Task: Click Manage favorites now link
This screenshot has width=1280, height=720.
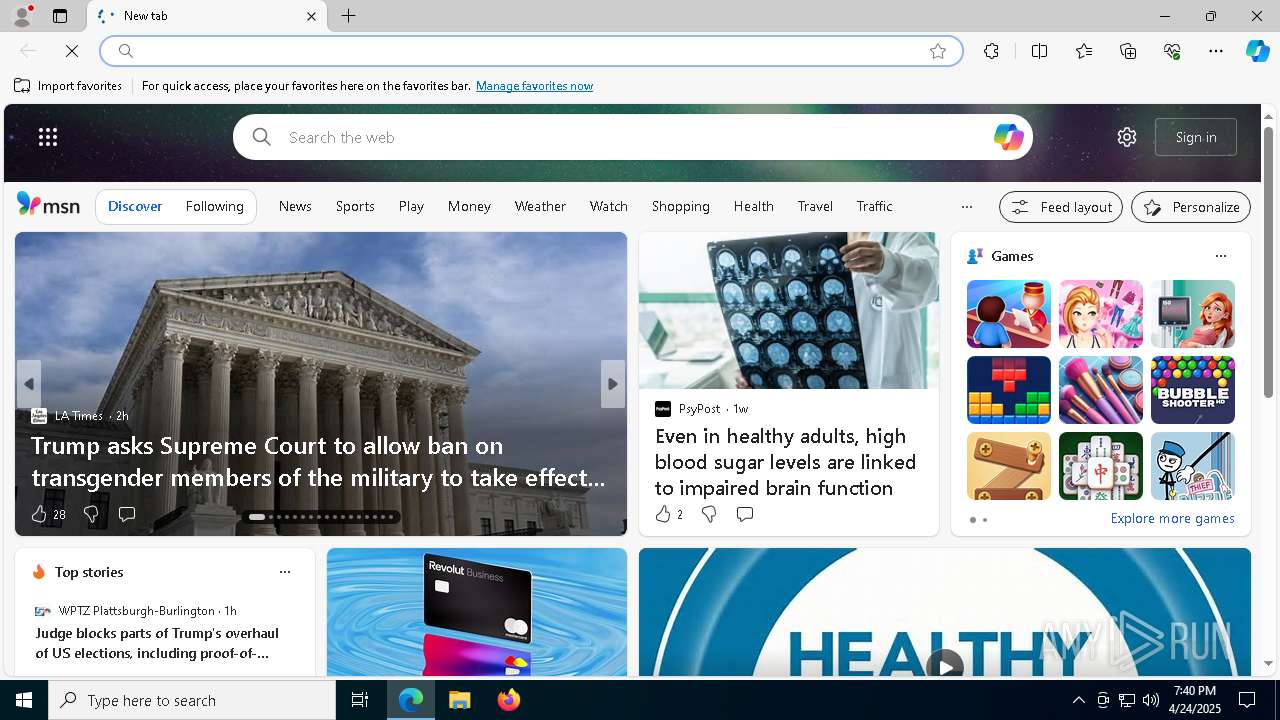Action: pyautogui.click(x=534, y=86)
